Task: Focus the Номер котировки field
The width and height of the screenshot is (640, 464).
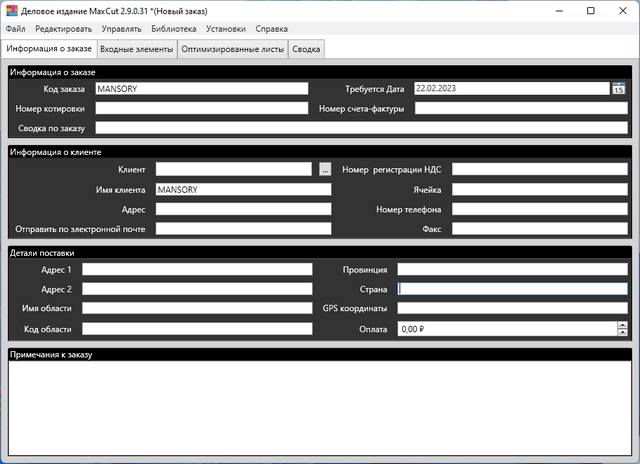Action: (202, 108)
